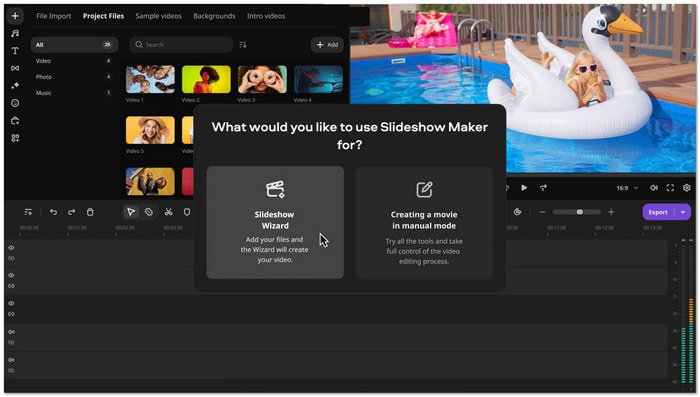This screenshot has height=397, width=700.
Task: Select the Video 5 thumbnail
Action: [x=150, y=130]
